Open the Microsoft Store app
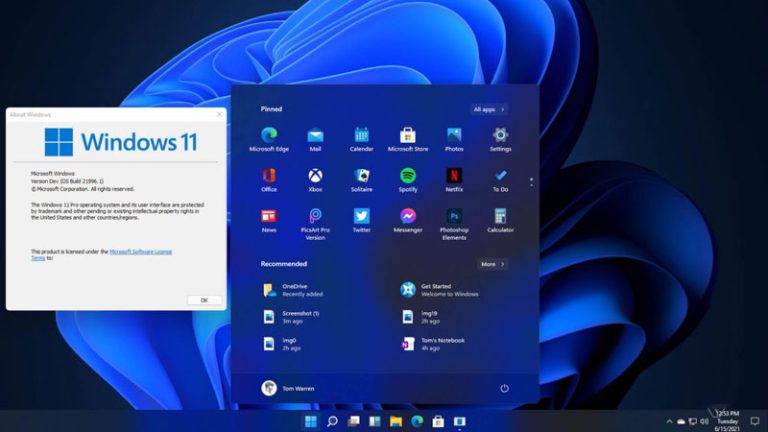 tap(408, 135)
